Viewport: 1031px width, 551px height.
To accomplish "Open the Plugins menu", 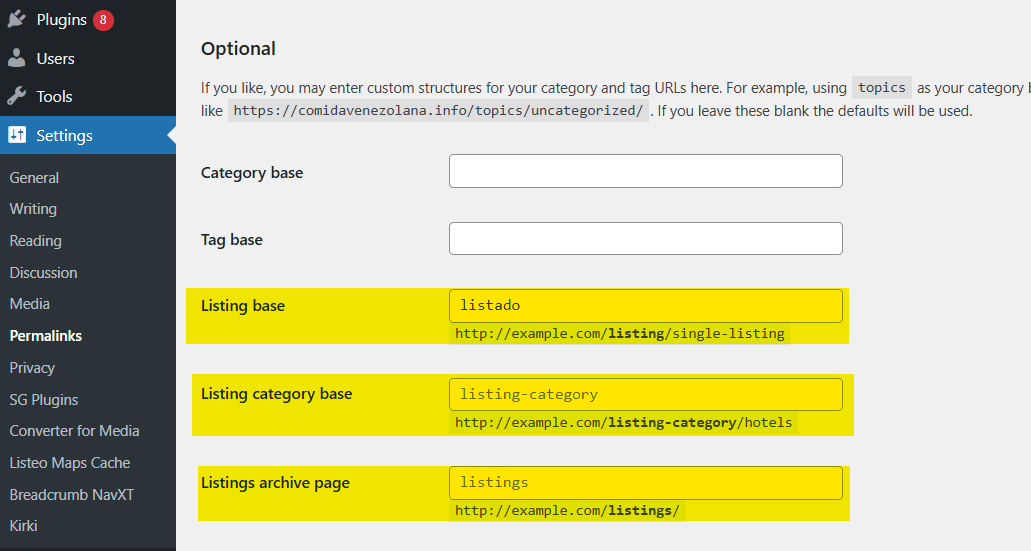I will pos(61,20).
